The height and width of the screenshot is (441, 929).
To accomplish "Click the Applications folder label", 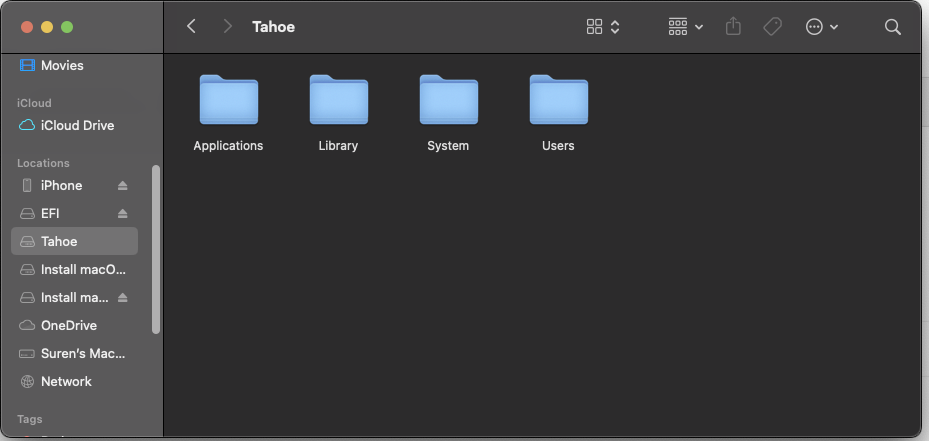I will click(228, 146).
